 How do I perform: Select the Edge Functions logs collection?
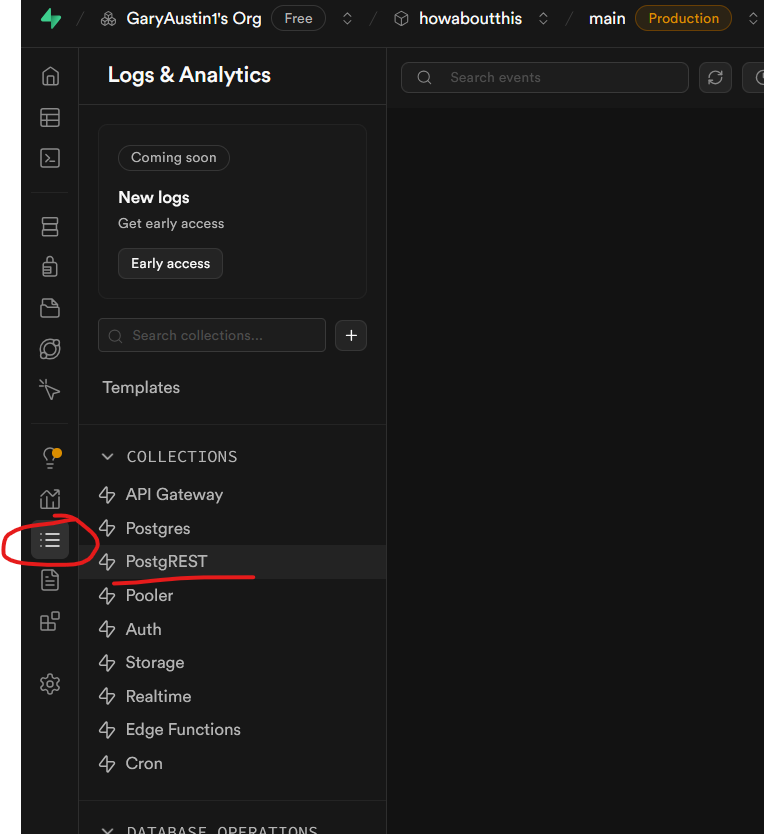(x=183, y=730)
